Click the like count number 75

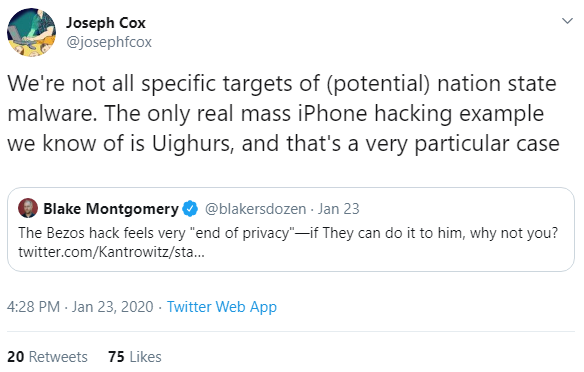click(116, 357)
